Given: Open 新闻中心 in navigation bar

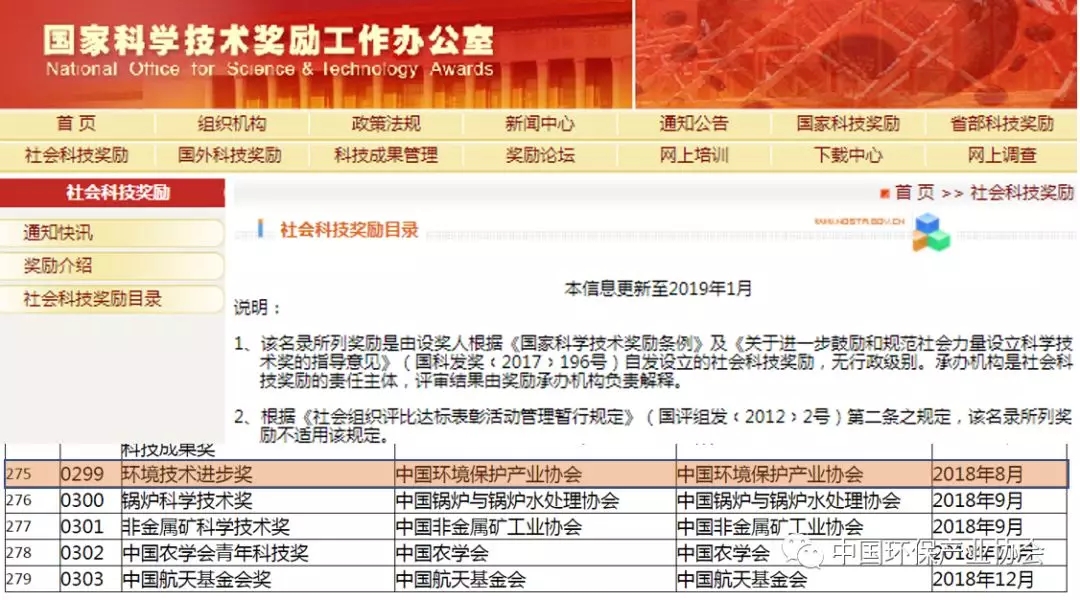Looking at the screenshot, I should [x=540, y=124].
